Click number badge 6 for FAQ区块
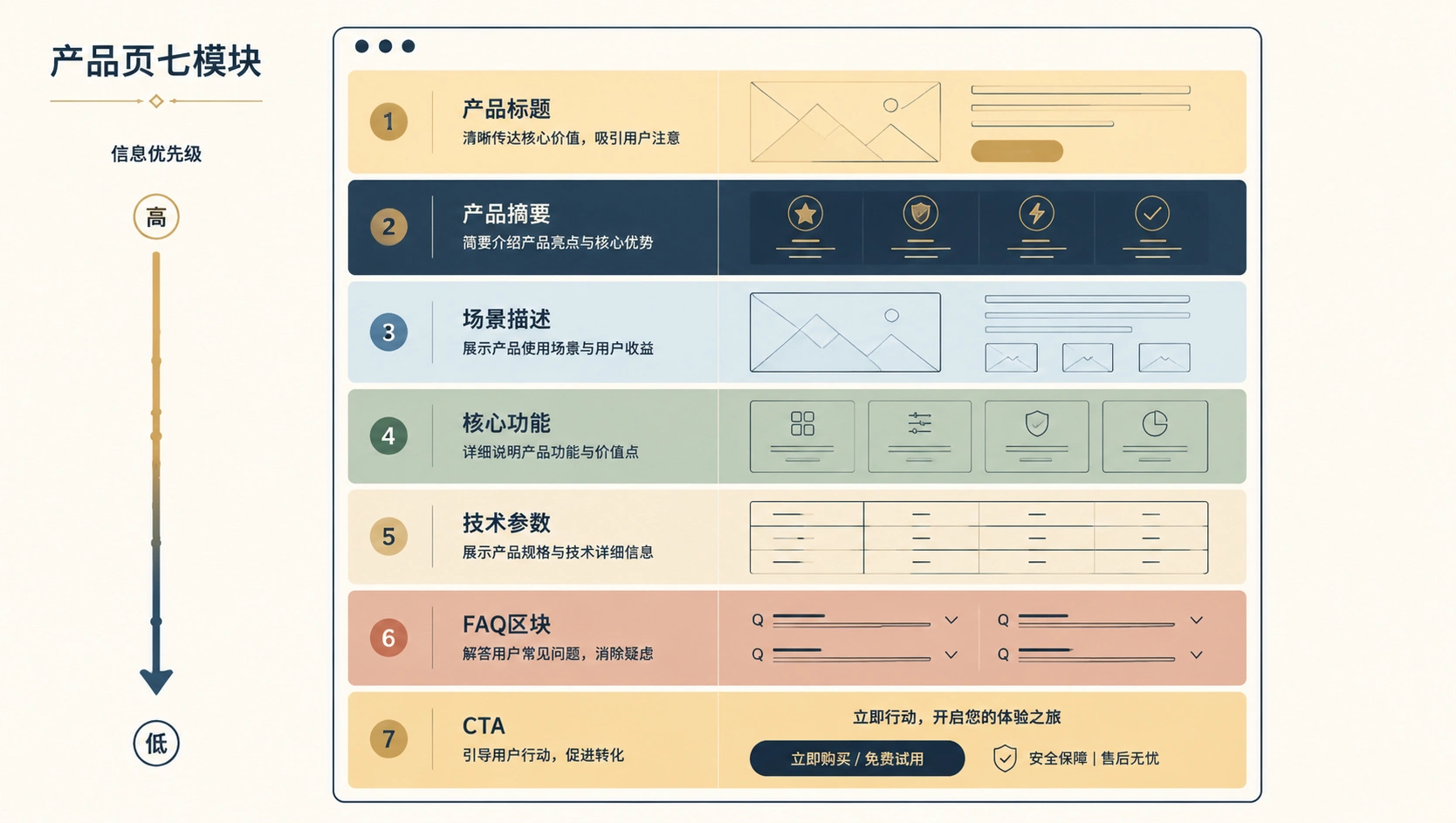Image resolution: width=1456 pixels, height=823 pixels. [388, 638]
